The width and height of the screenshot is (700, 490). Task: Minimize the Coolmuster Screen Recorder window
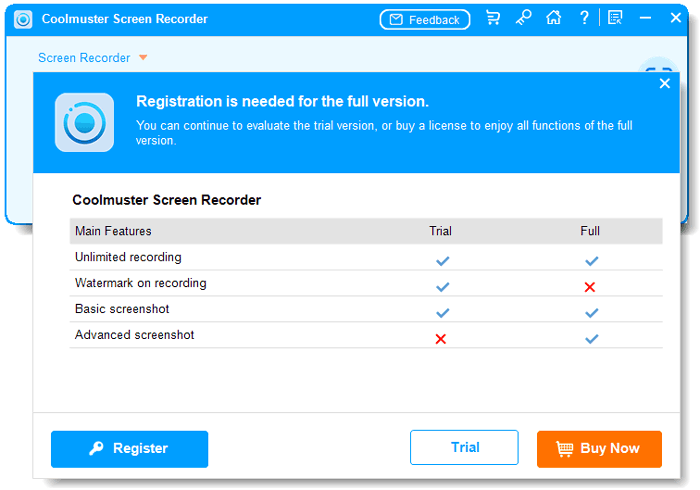[x=645, y=18]
